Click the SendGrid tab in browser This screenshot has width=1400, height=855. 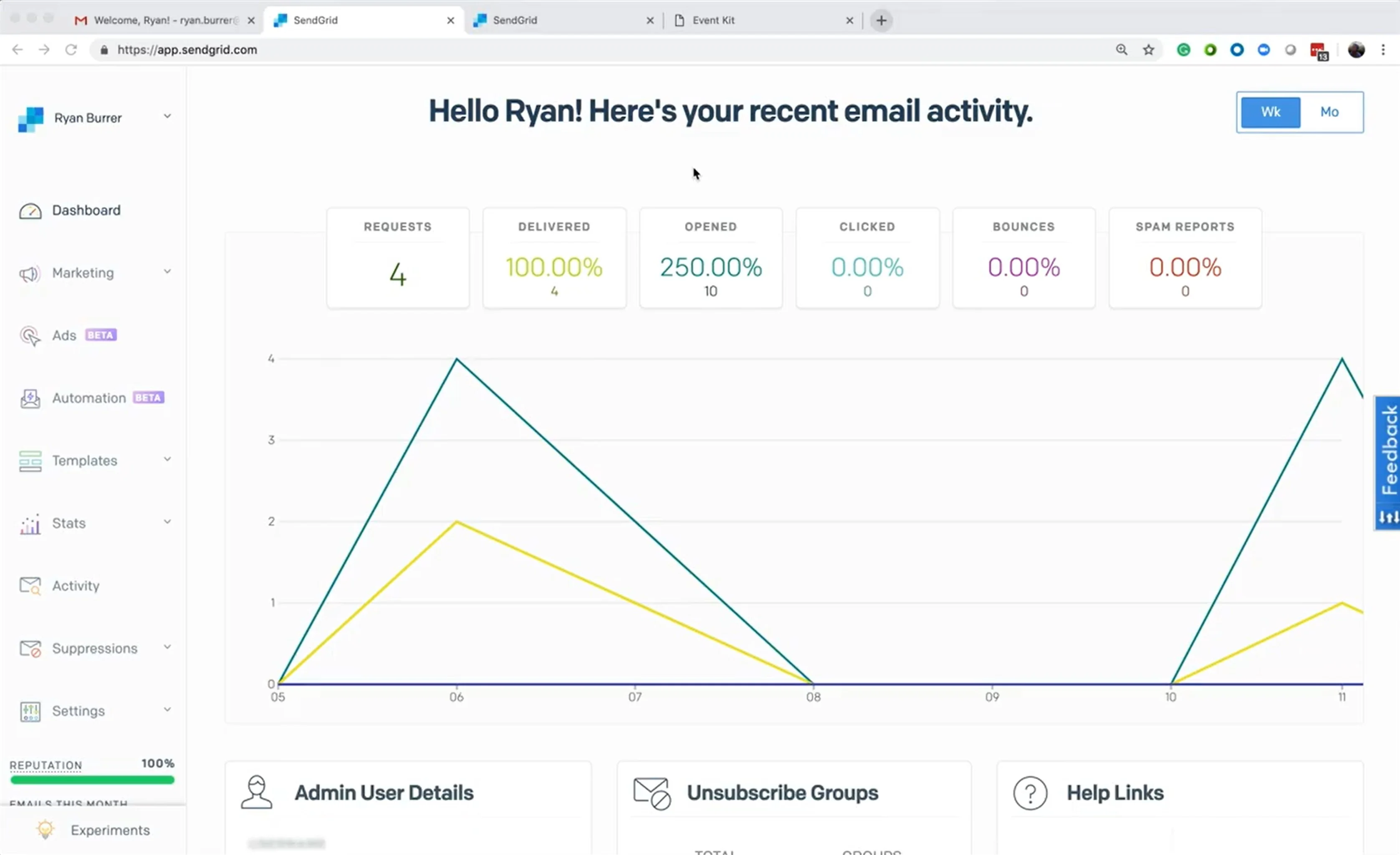coord(365,20)
